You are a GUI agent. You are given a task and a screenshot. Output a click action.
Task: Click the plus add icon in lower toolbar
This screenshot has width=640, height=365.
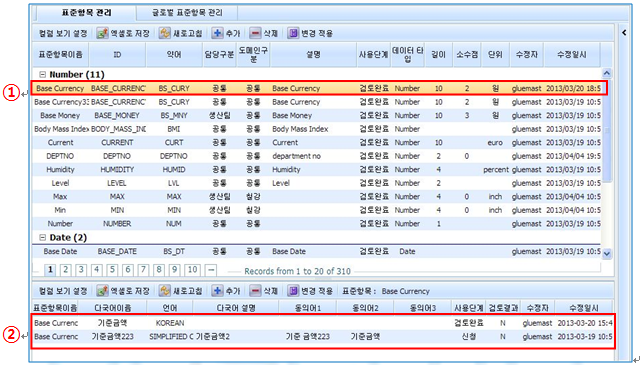coord(218,291)
